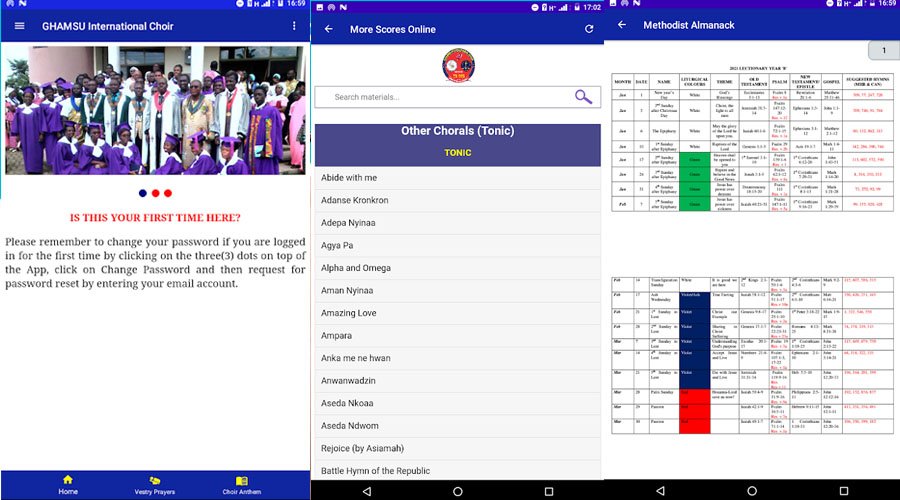Open the score 'Amazing Love'
The width and height of the screenshot is (900, 500).
(x=457, y=313)
